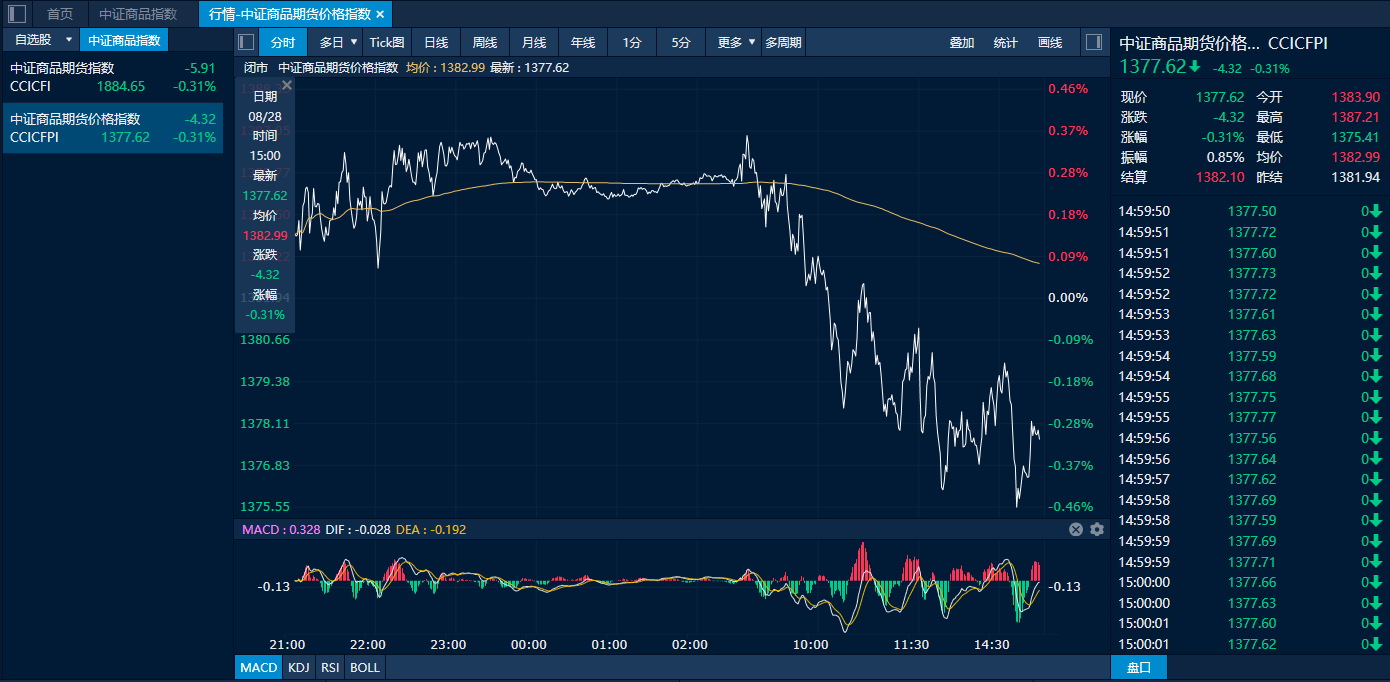
Task: Select CCICFI 中证商品期货指数 row in watchlist
Action: [112, 77]
